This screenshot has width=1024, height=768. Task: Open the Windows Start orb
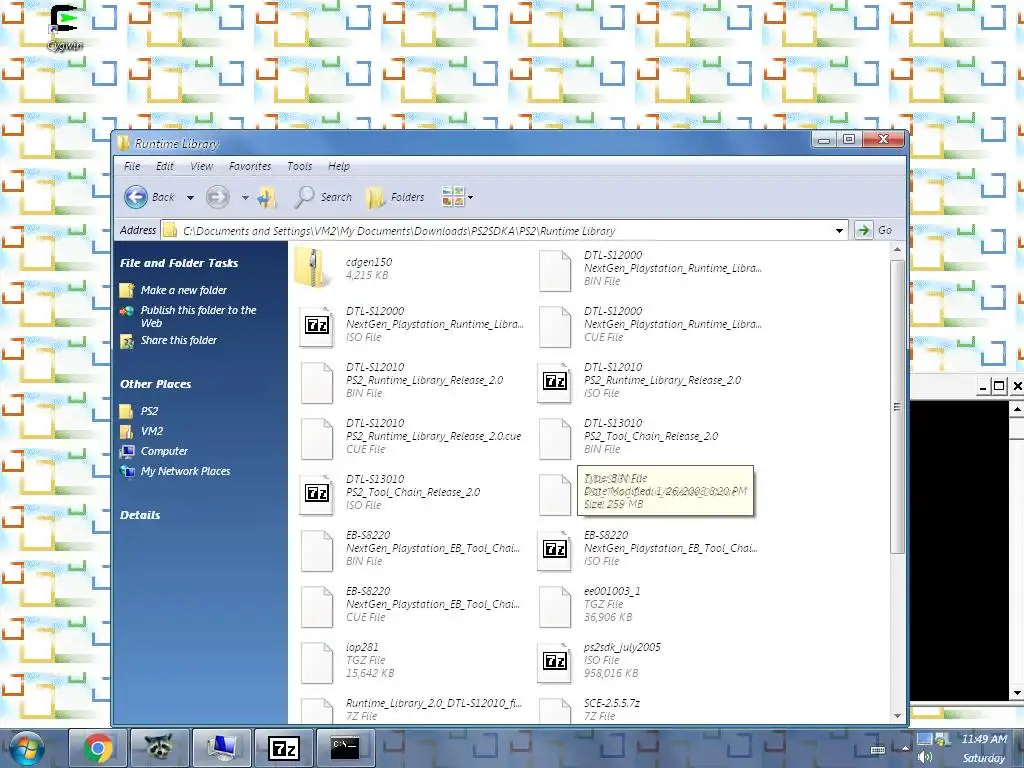pos(27,749)
